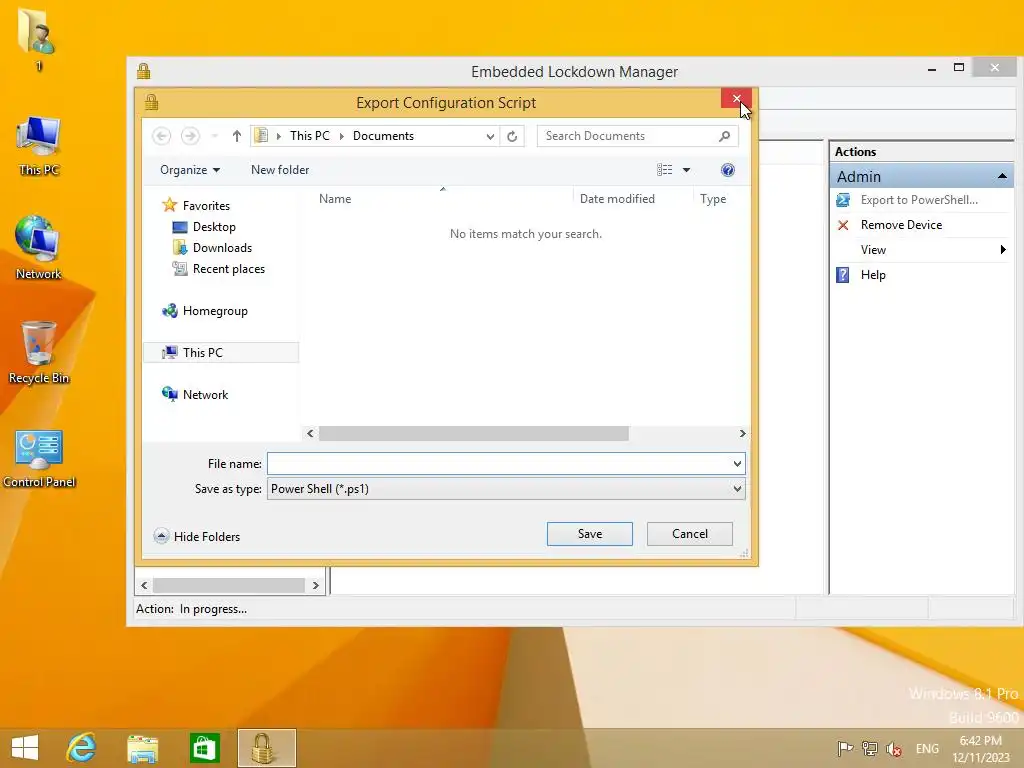This screenshot has width=1024, height=768.
Task: Click the magnifier icon in Search Documents
Action: coord(724,136)
